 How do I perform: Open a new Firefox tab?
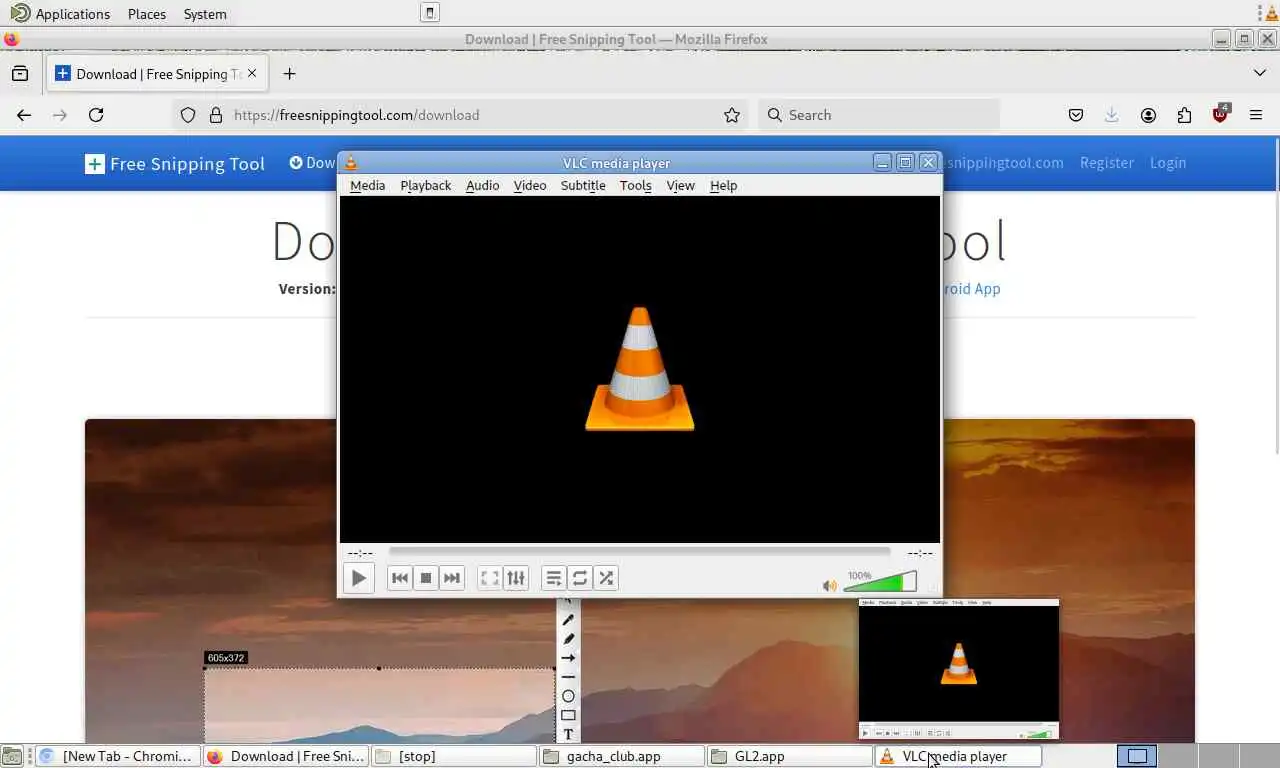pos(289,73)
